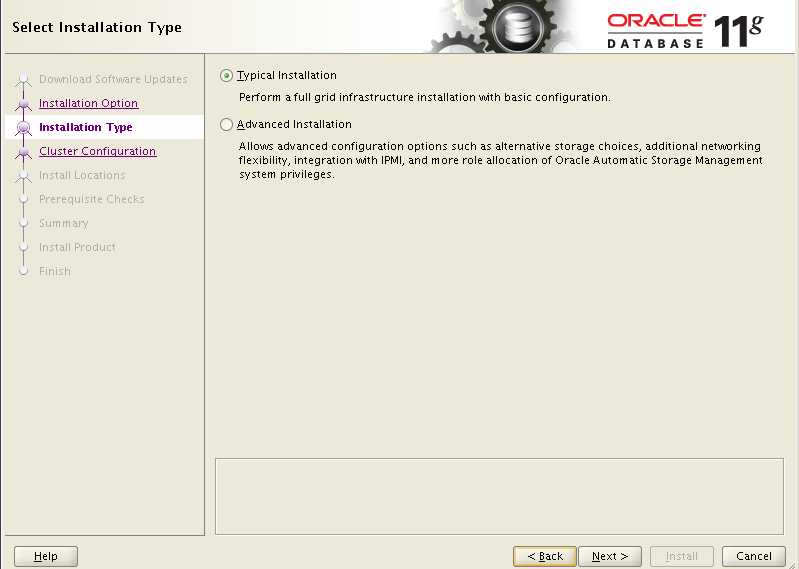Click the Finish step label
The width and height of the screenshot is (799, 569).
point(55,270)
